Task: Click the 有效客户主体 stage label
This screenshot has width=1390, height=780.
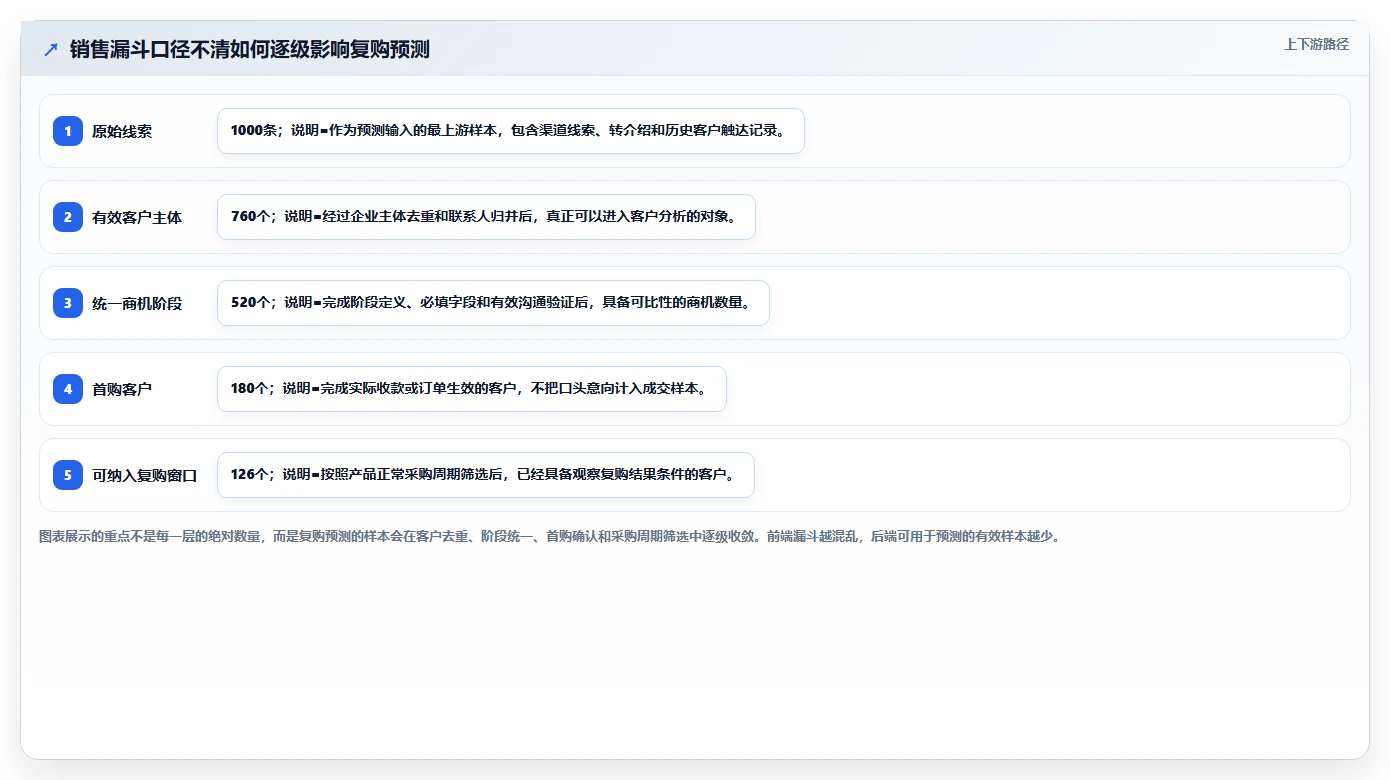Action: 137,217
